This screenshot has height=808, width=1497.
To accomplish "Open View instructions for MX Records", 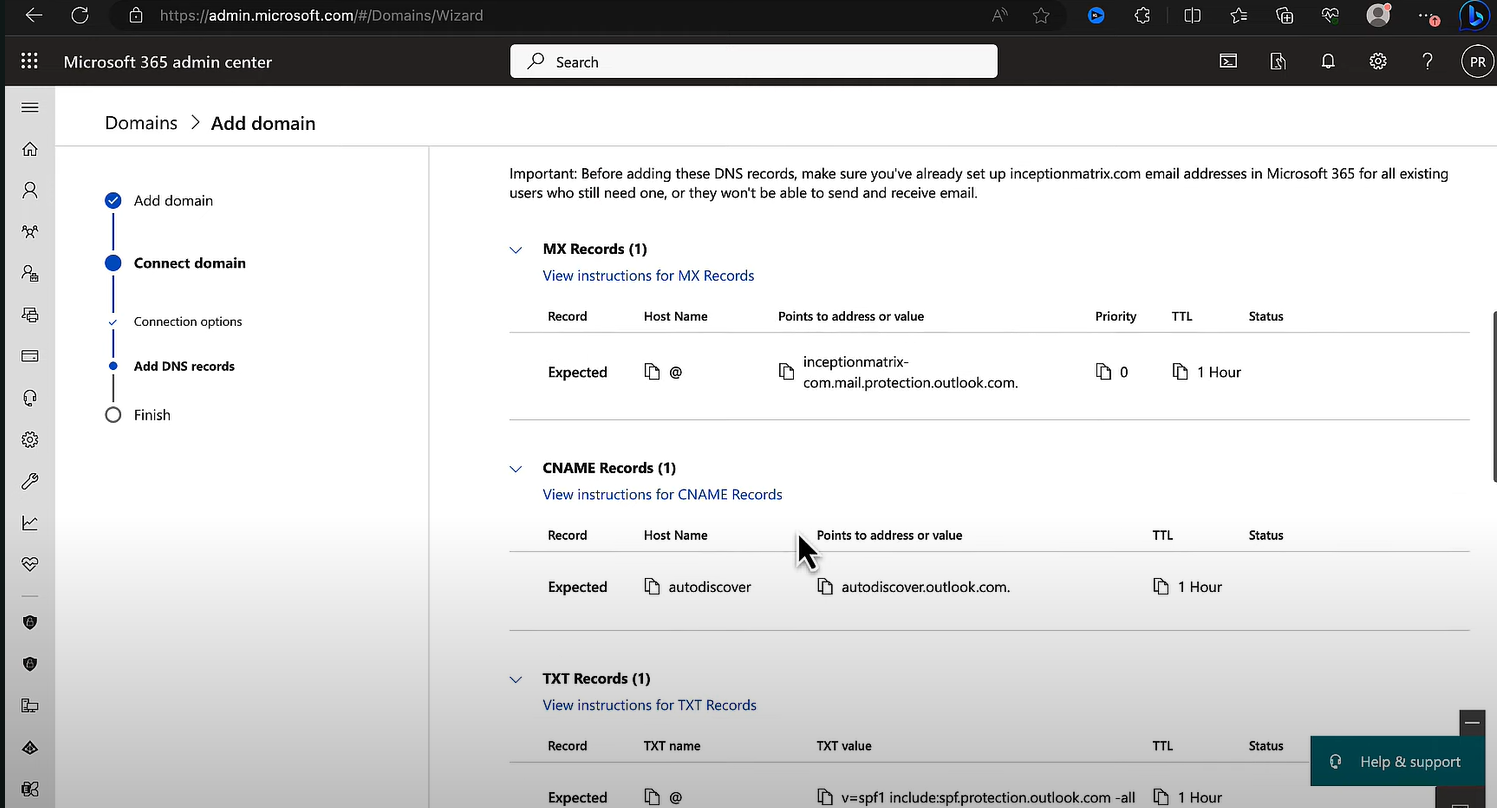I will point(648,276).
